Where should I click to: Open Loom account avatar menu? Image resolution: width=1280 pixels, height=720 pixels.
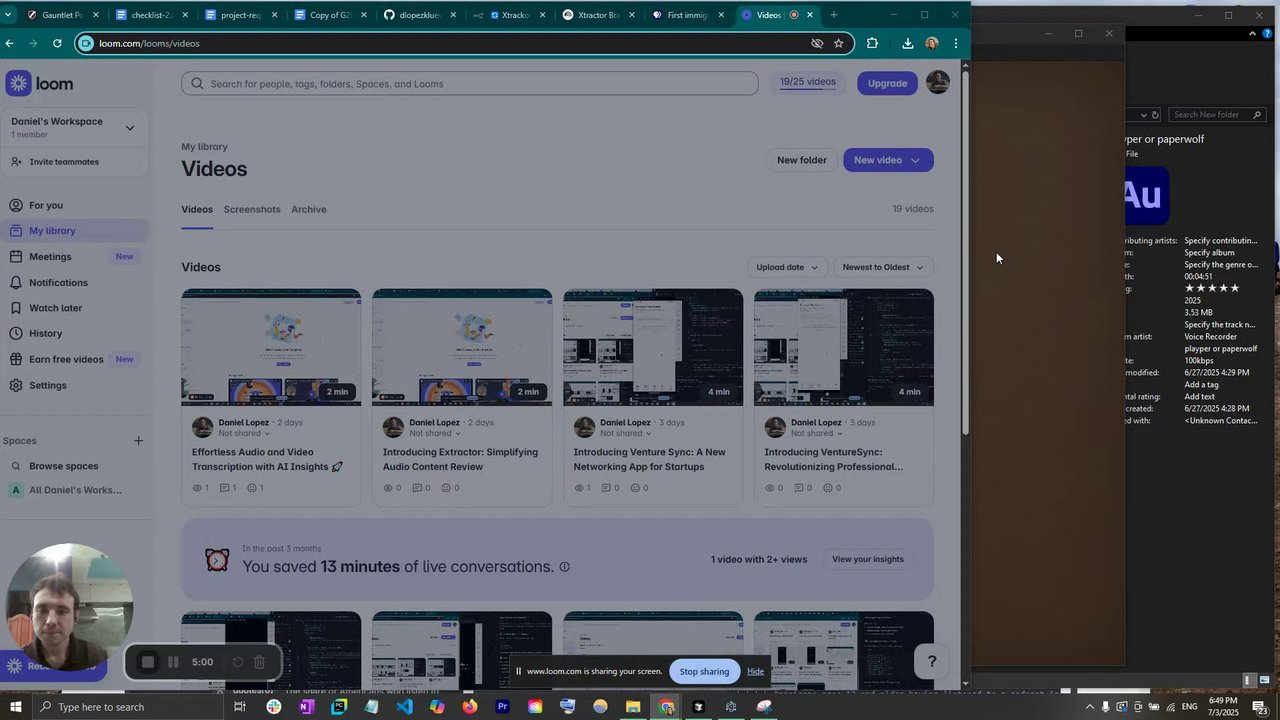[938, 83]
